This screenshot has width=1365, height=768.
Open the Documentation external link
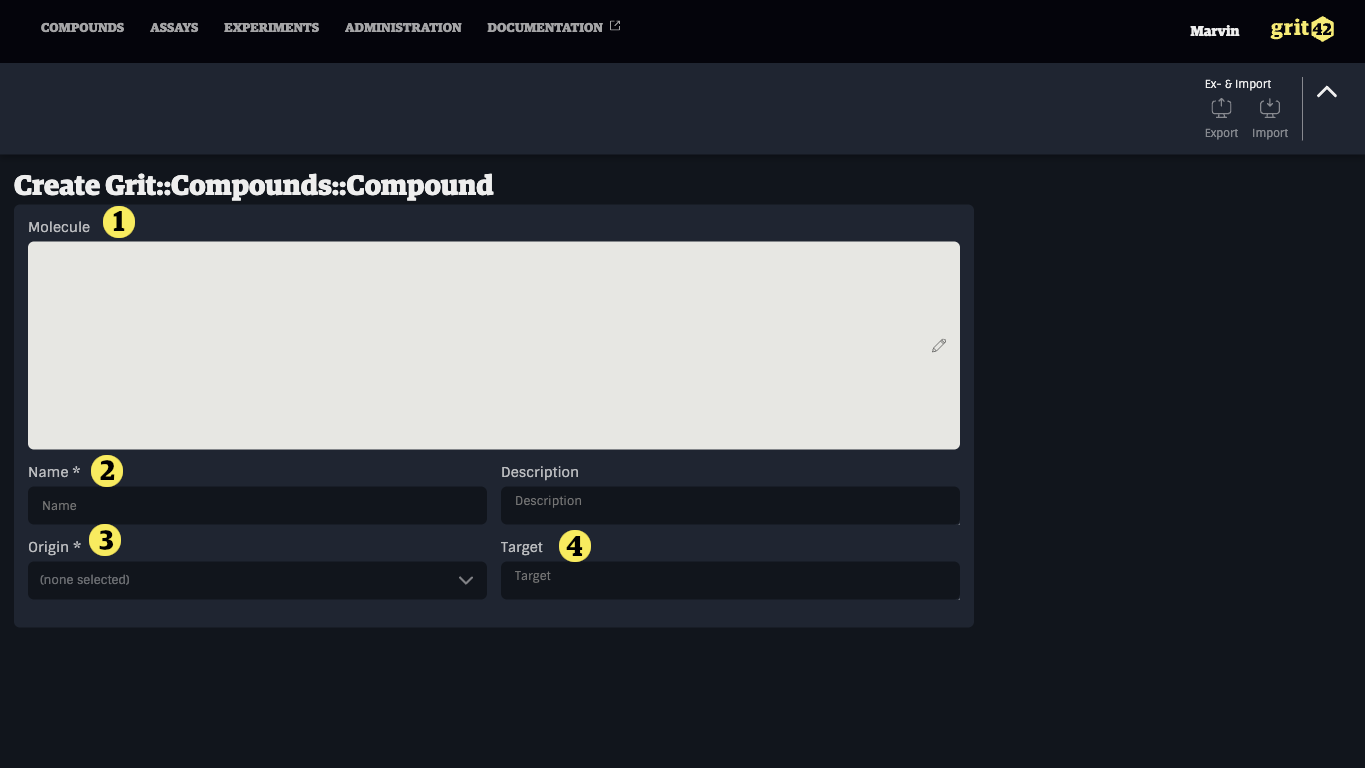pyautogui.click(x=554, y=28)
